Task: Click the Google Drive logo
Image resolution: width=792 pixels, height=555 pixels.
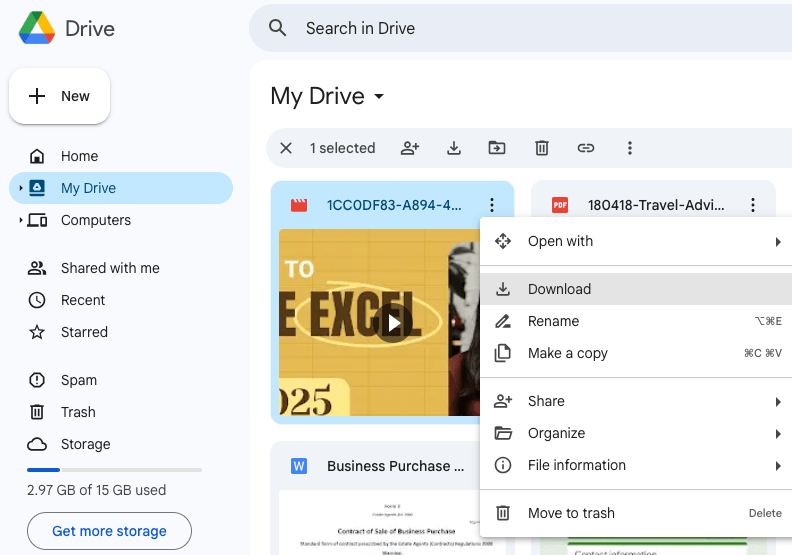Action: 37,28
